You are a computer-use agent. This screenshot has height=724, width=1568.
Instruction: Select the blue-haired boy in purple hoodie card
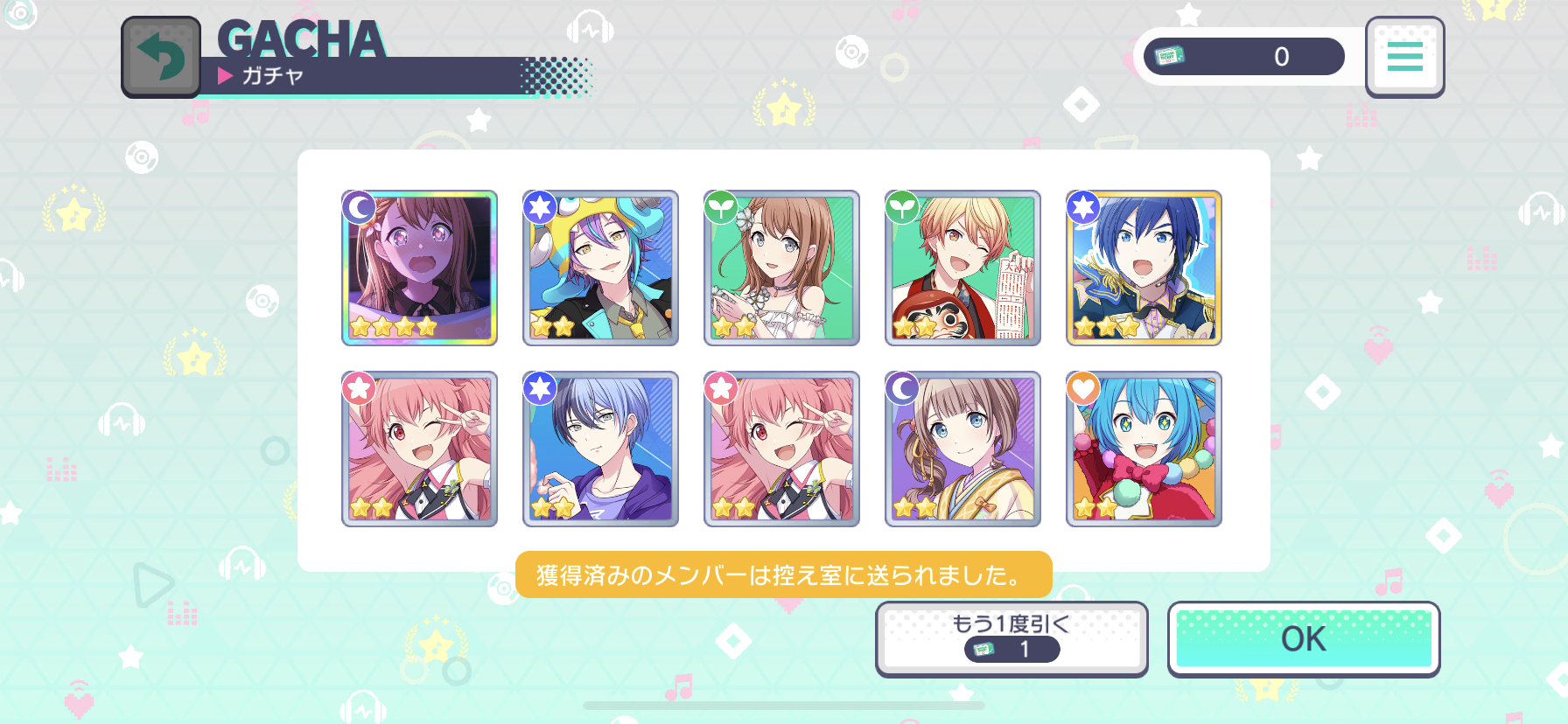pos(600,449)
